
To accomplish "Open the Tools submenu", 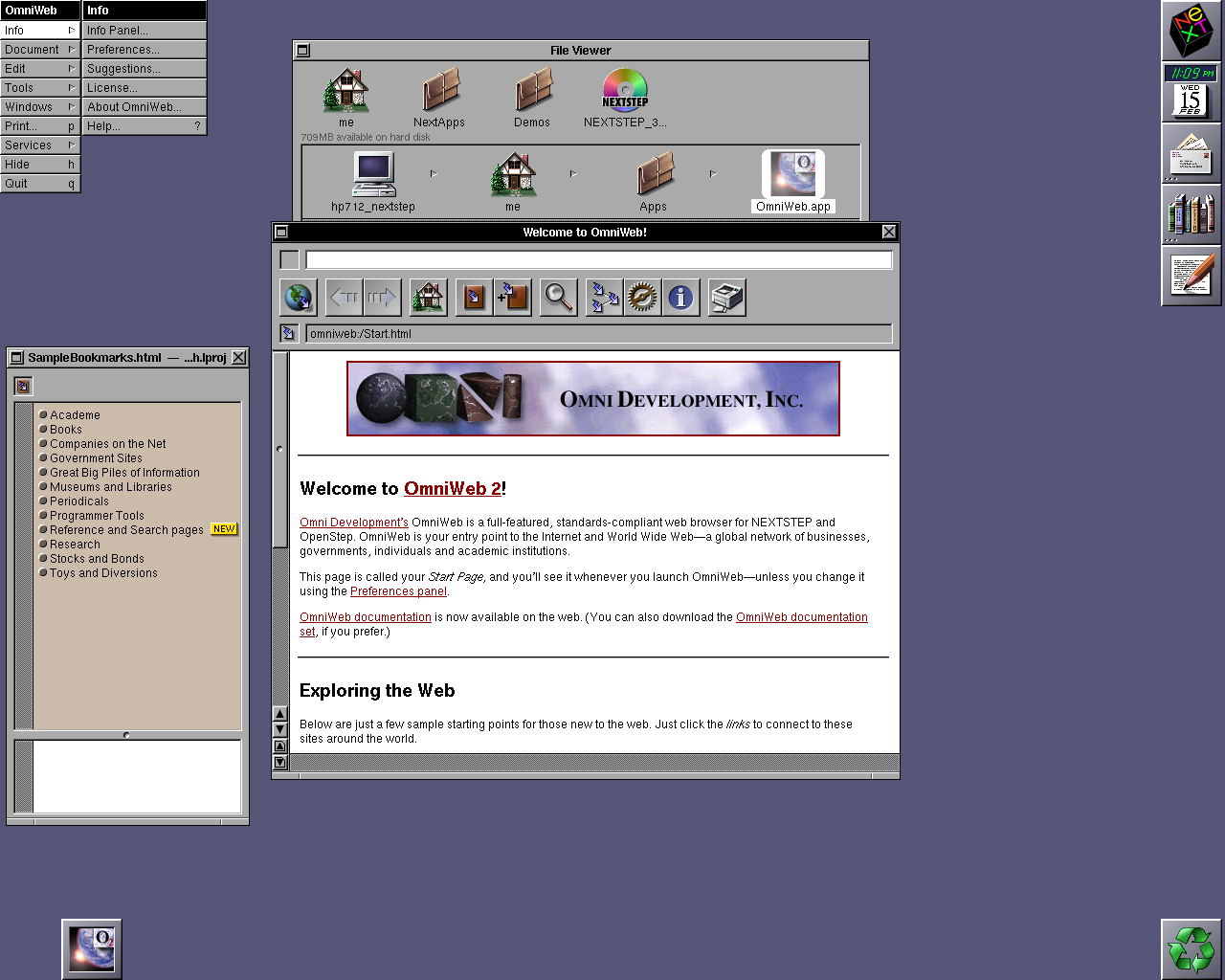I will (x=40, y=88).
